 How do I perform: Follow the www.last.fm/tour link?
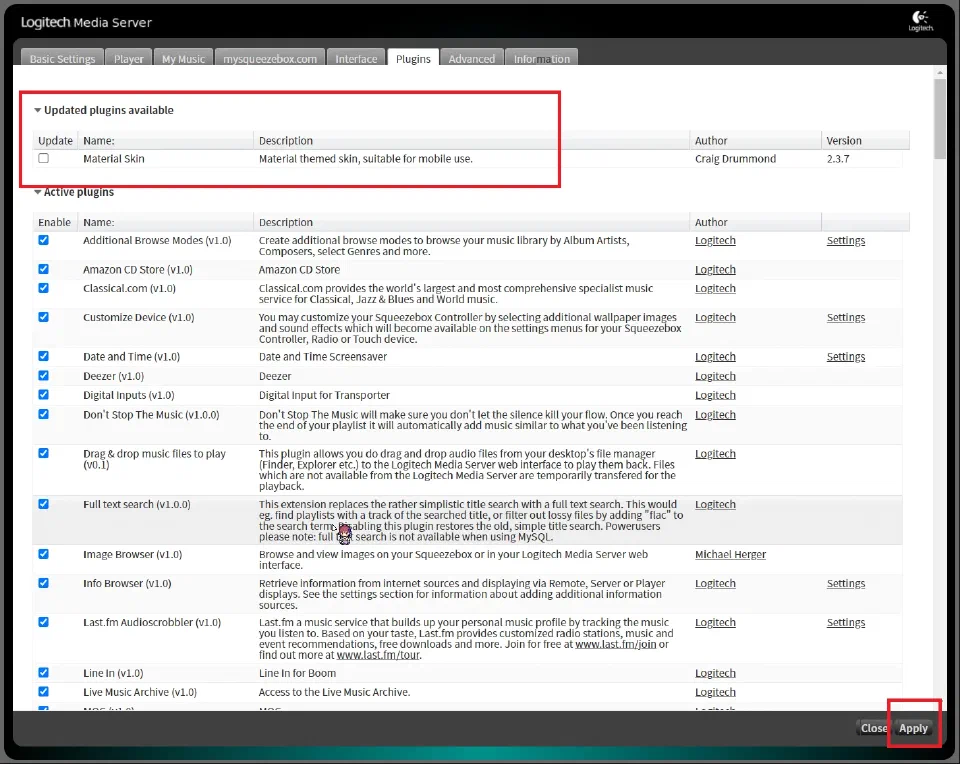378,655
